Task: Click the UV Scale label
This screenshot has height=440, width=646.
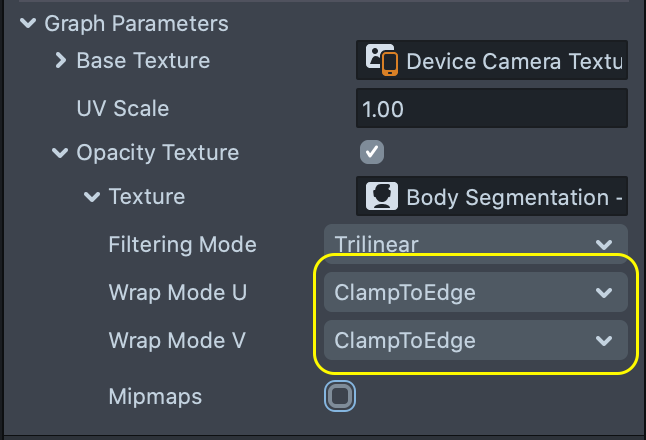Action: [x=122, y=108]
